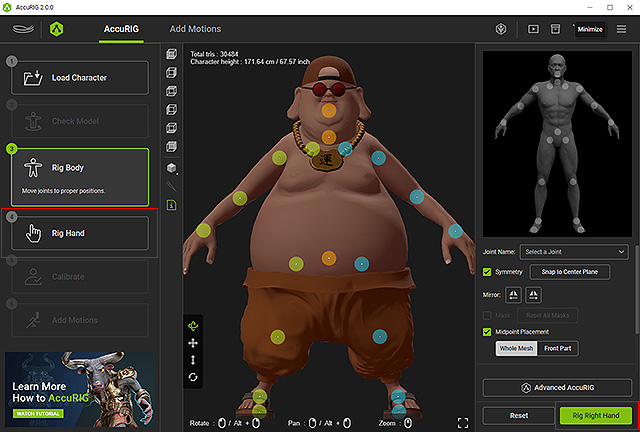The height and width of the screenshot is (432, 640).
Task: Toggle the green info overlay icon
Action: click(x=171, y=205)
